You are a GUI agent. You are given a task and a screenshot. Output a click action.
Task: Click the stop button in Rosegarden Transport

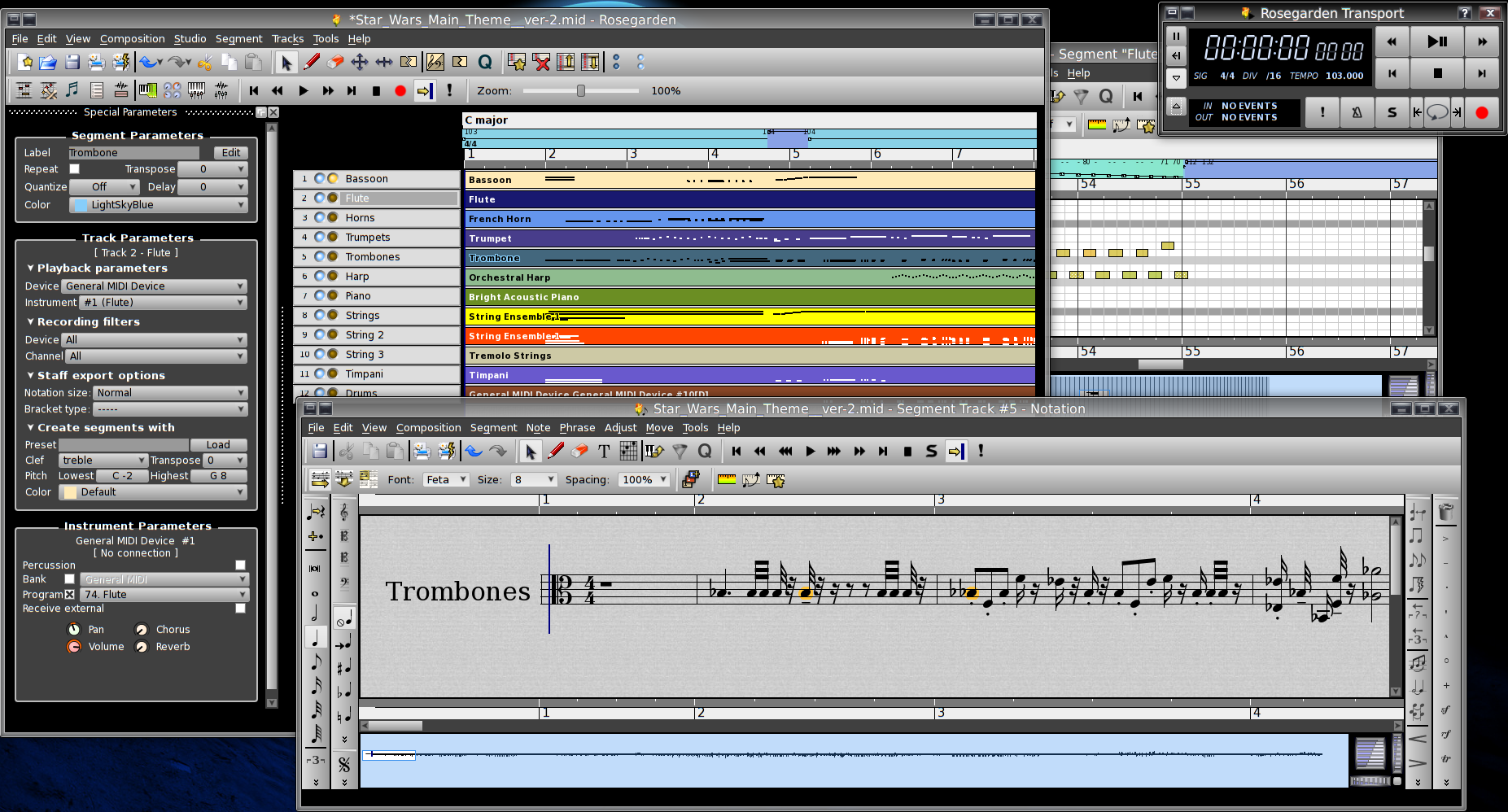click(1437, 73)
